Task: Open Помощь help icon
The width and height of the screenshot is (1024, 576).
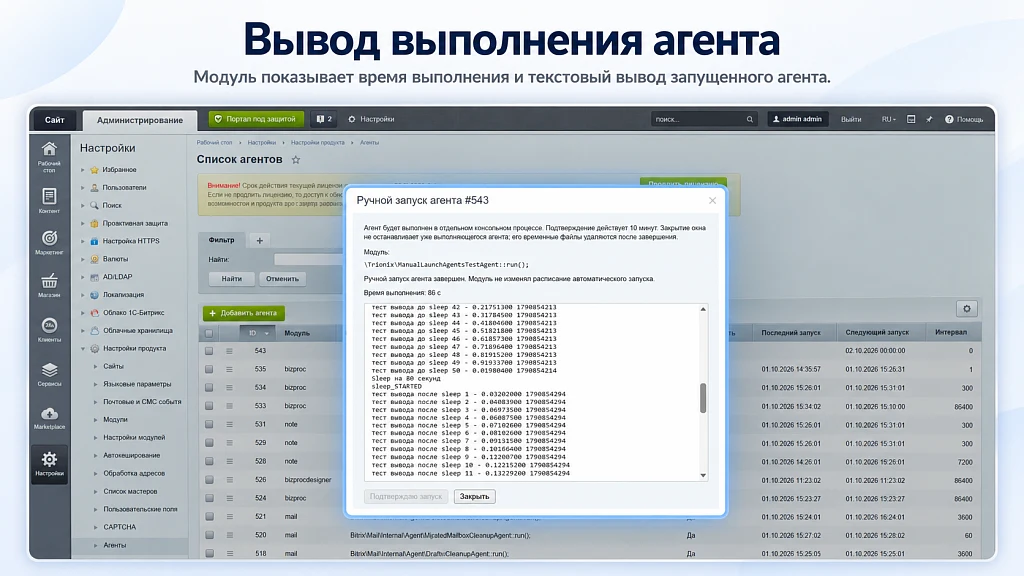Action: click(963, 120)
